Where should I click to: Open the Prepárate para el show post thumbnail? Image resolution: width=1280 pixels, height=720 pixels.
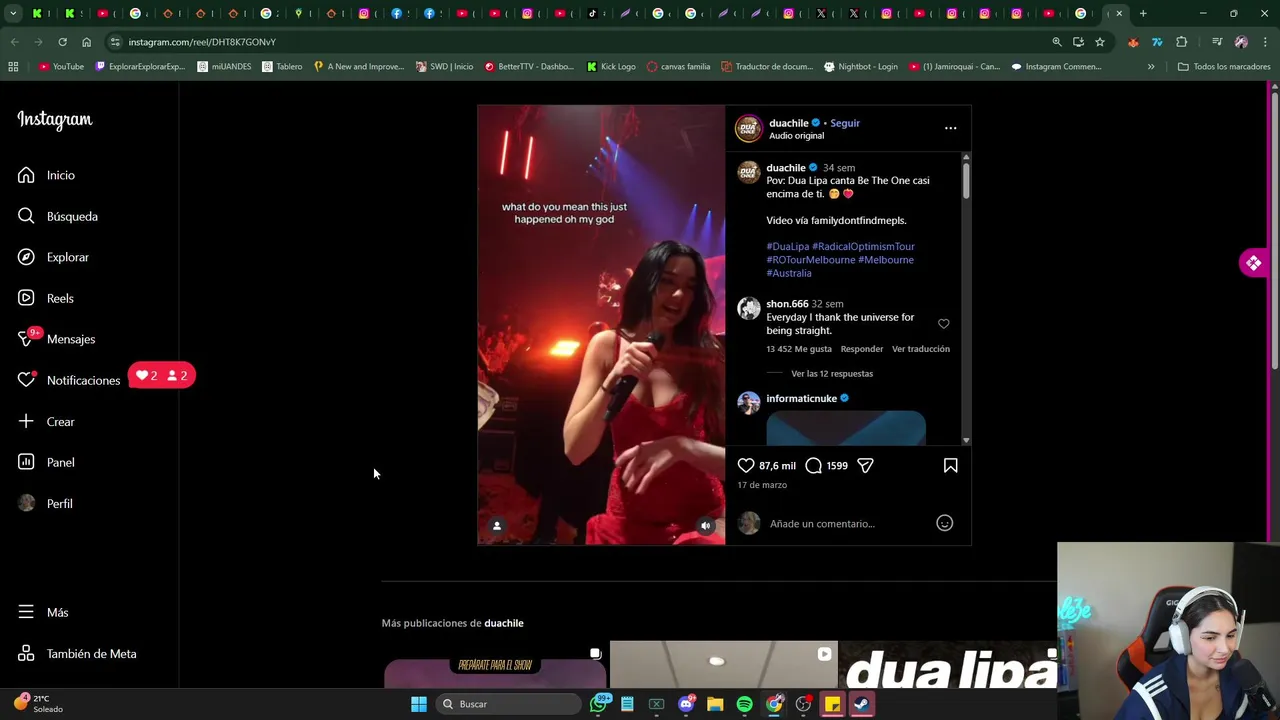pyautogui.click(x=495, y=666)
